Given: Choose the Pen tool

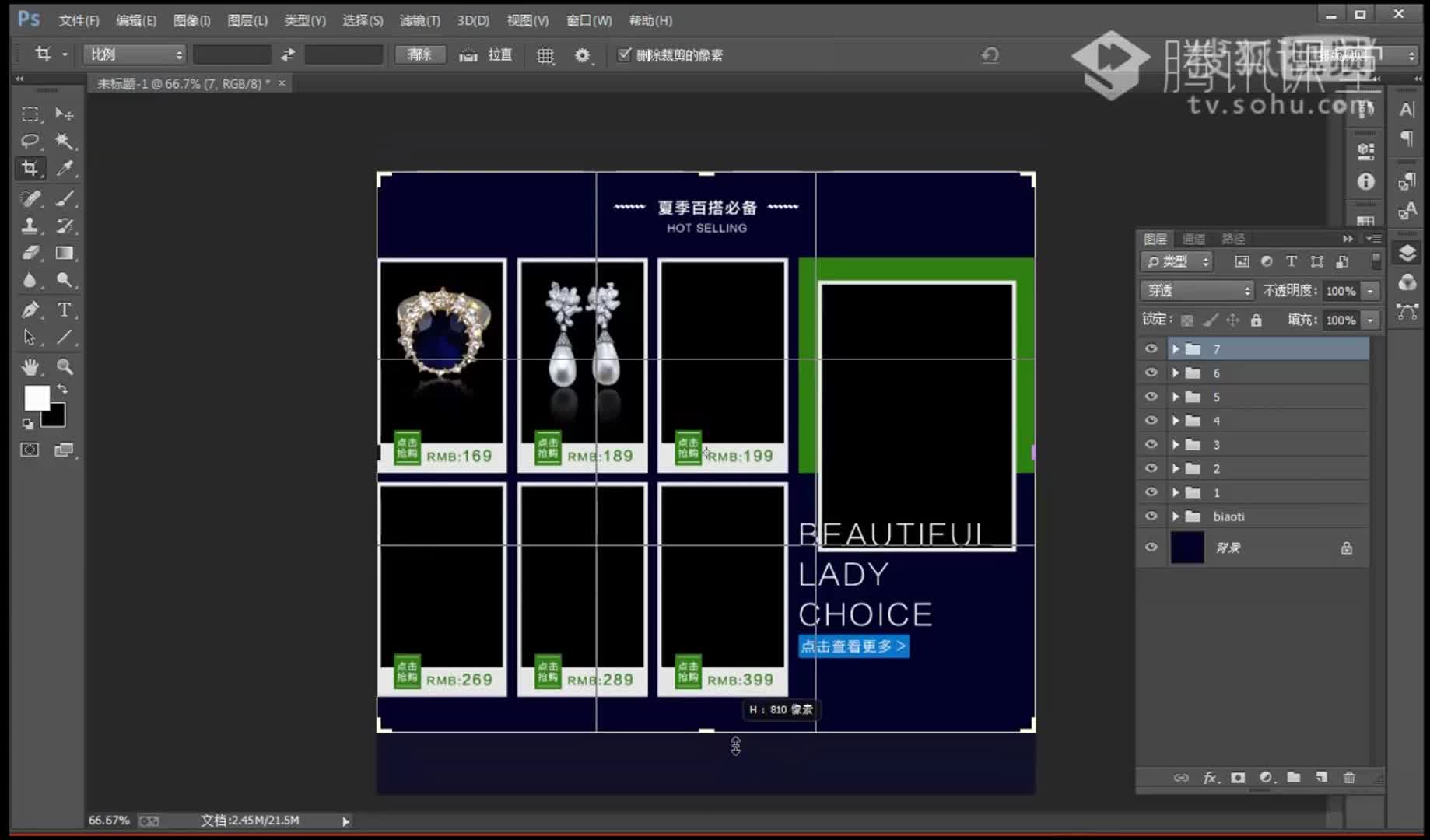Looking at the screenshot, I should (x=30, y=310).
